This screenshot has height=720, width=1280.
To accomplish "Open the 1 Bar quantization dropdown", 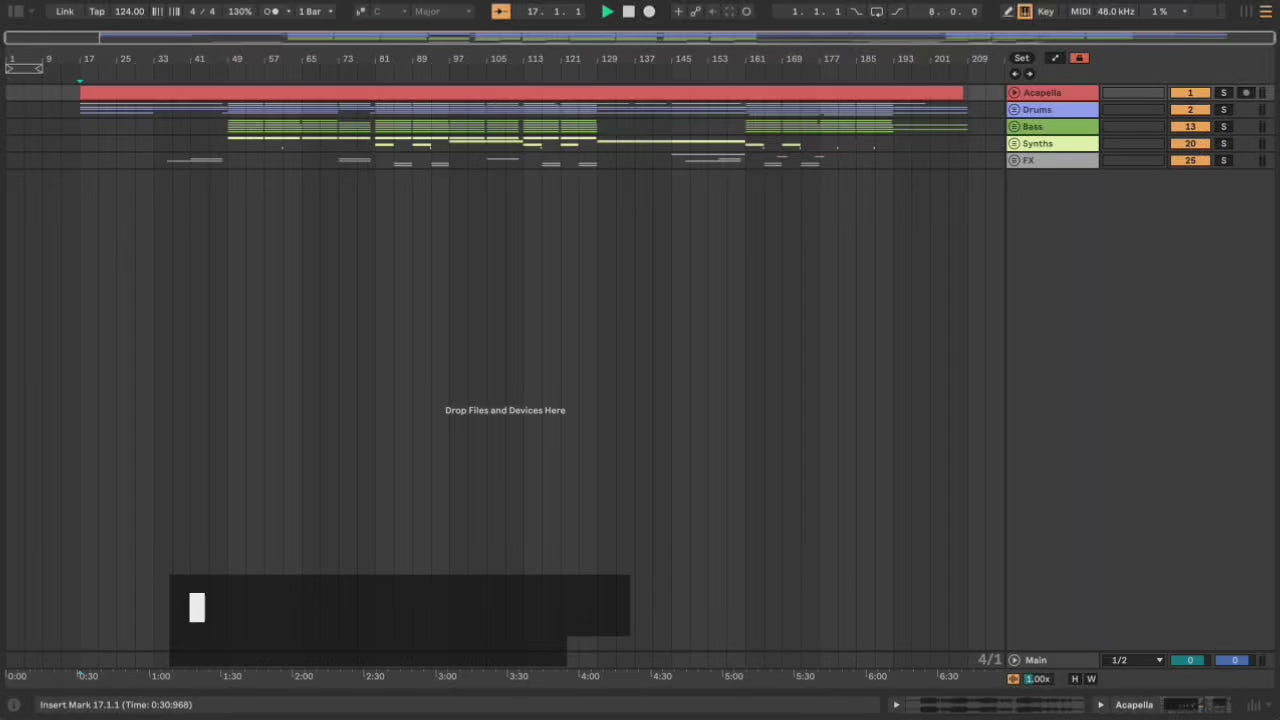I will click(315, 12).
